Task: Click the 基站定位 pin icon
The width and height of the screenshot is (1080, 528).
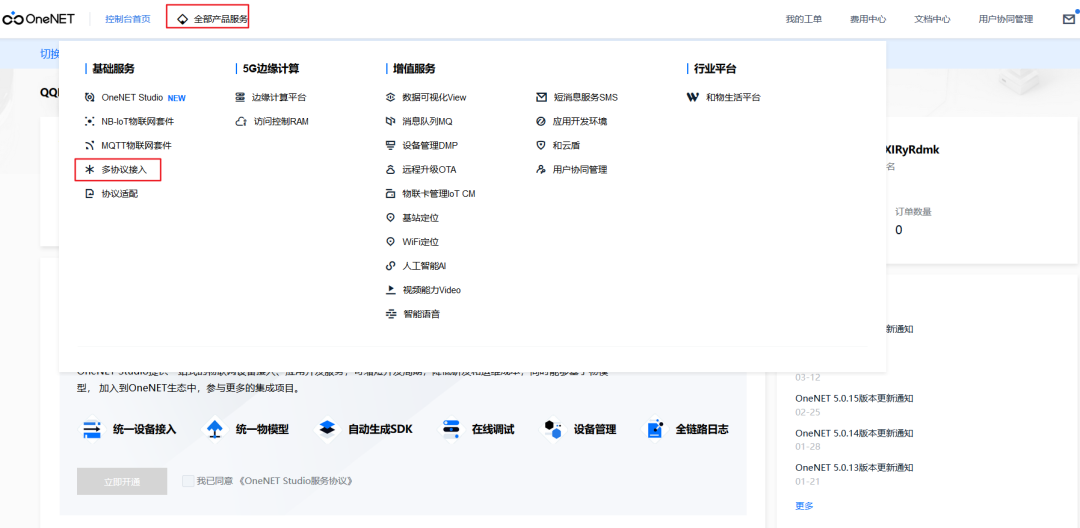Action: coord(391,218)
